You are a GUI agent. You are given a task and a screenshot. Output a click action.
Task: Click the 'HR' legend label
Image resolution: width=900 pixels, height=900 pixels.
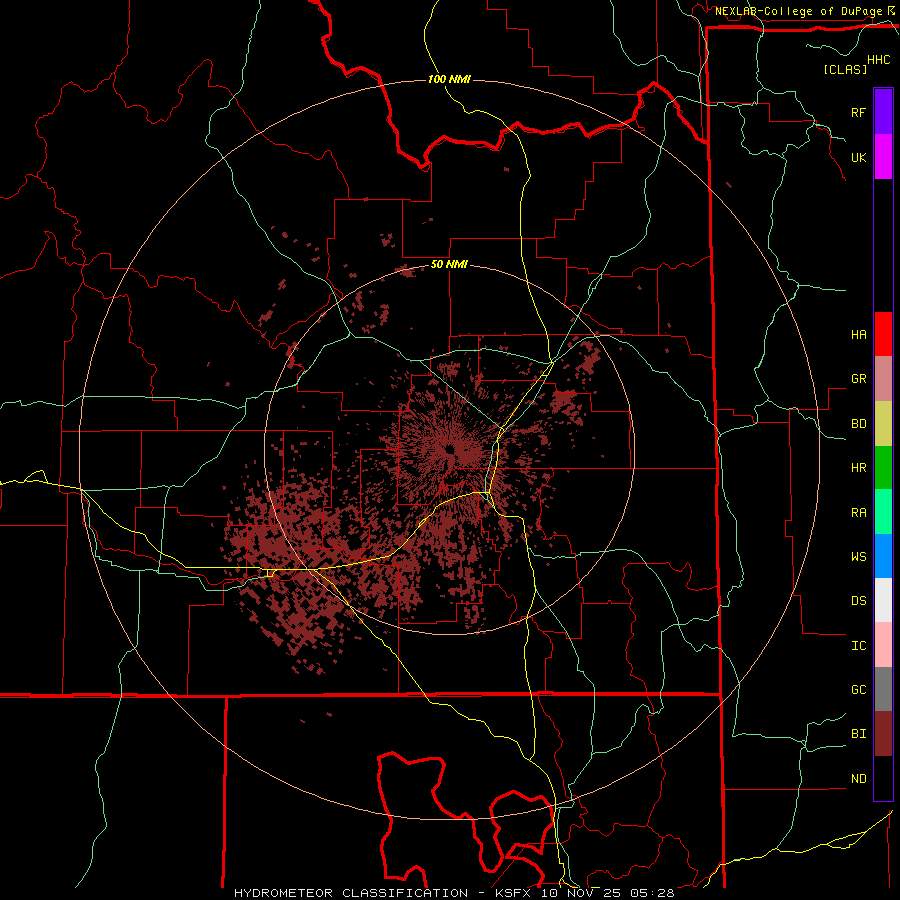[x=858, y=468]
